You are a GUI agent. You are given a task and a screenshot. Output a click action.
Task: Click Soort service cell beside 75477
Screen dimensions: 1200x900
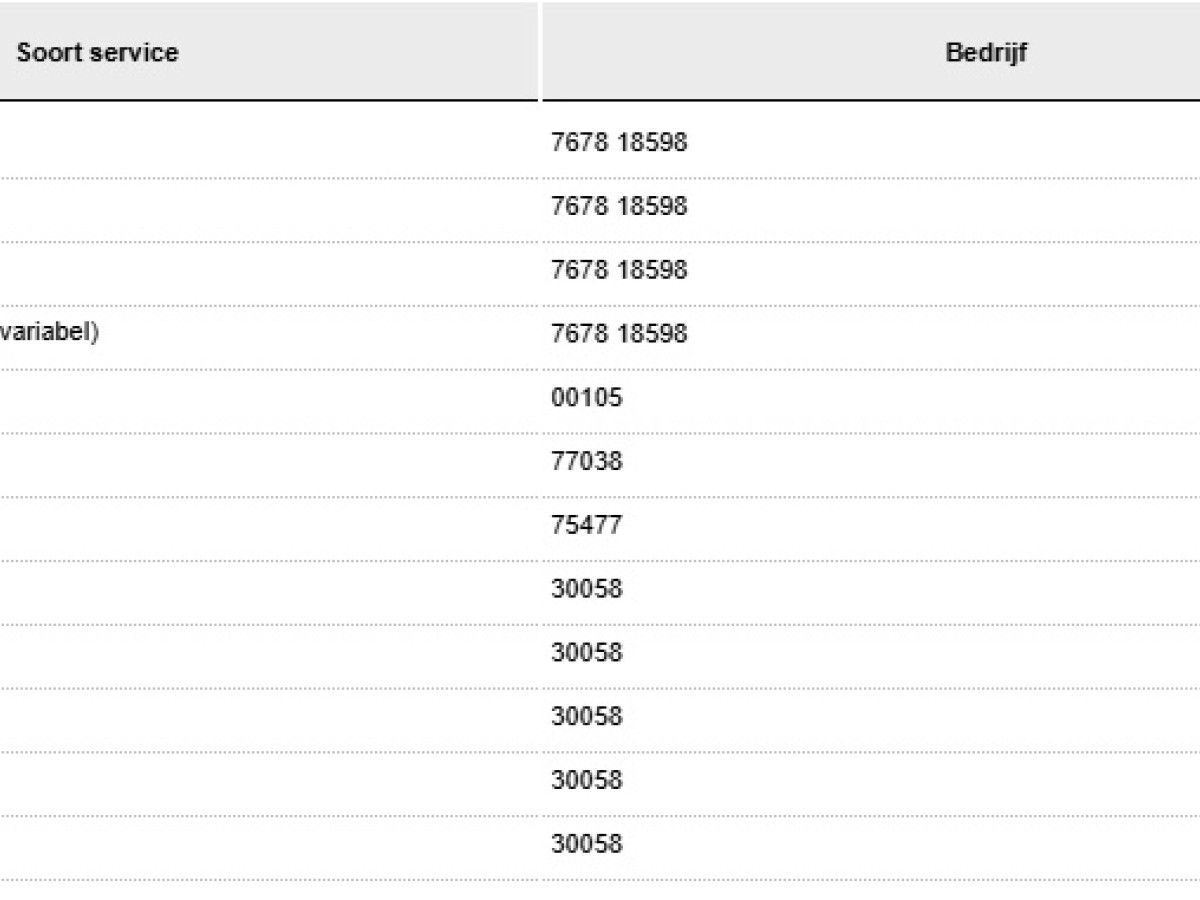(x=270, y=525)
